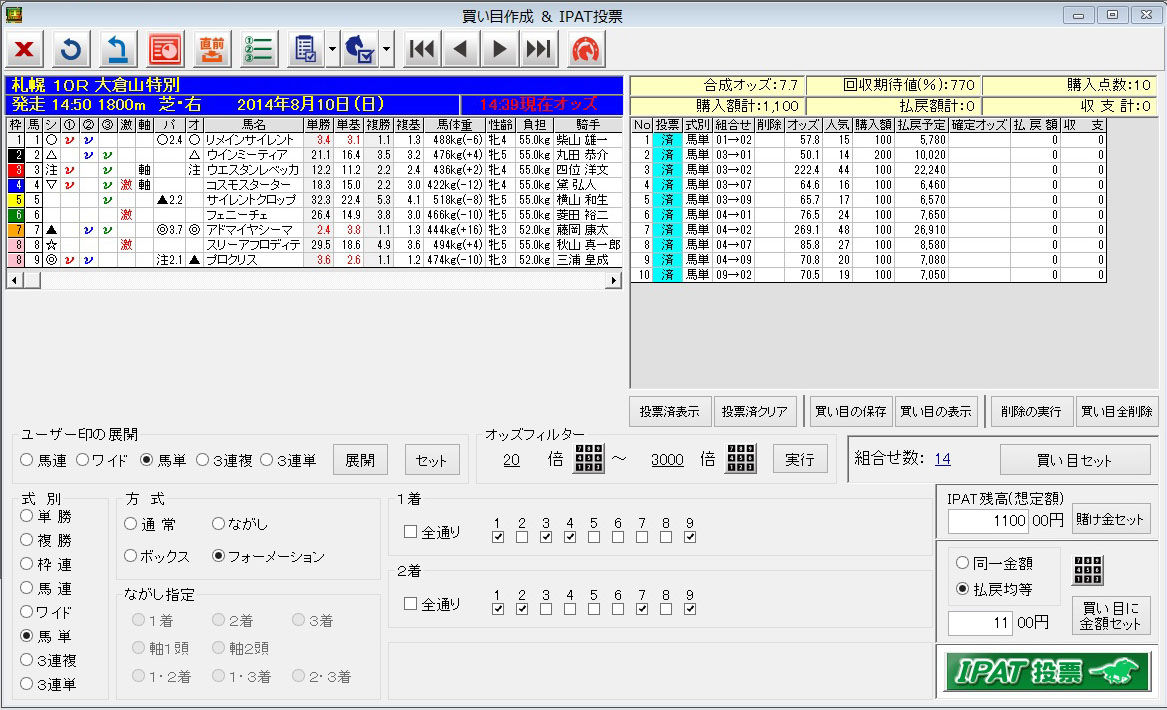Click the blue checklist document icon
Screen dimensions: 1167x710
[305, 50]
